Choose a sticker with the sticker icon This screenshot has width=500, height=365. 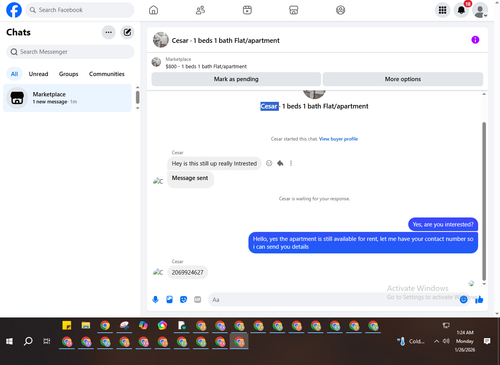click(x=183, y=300)
